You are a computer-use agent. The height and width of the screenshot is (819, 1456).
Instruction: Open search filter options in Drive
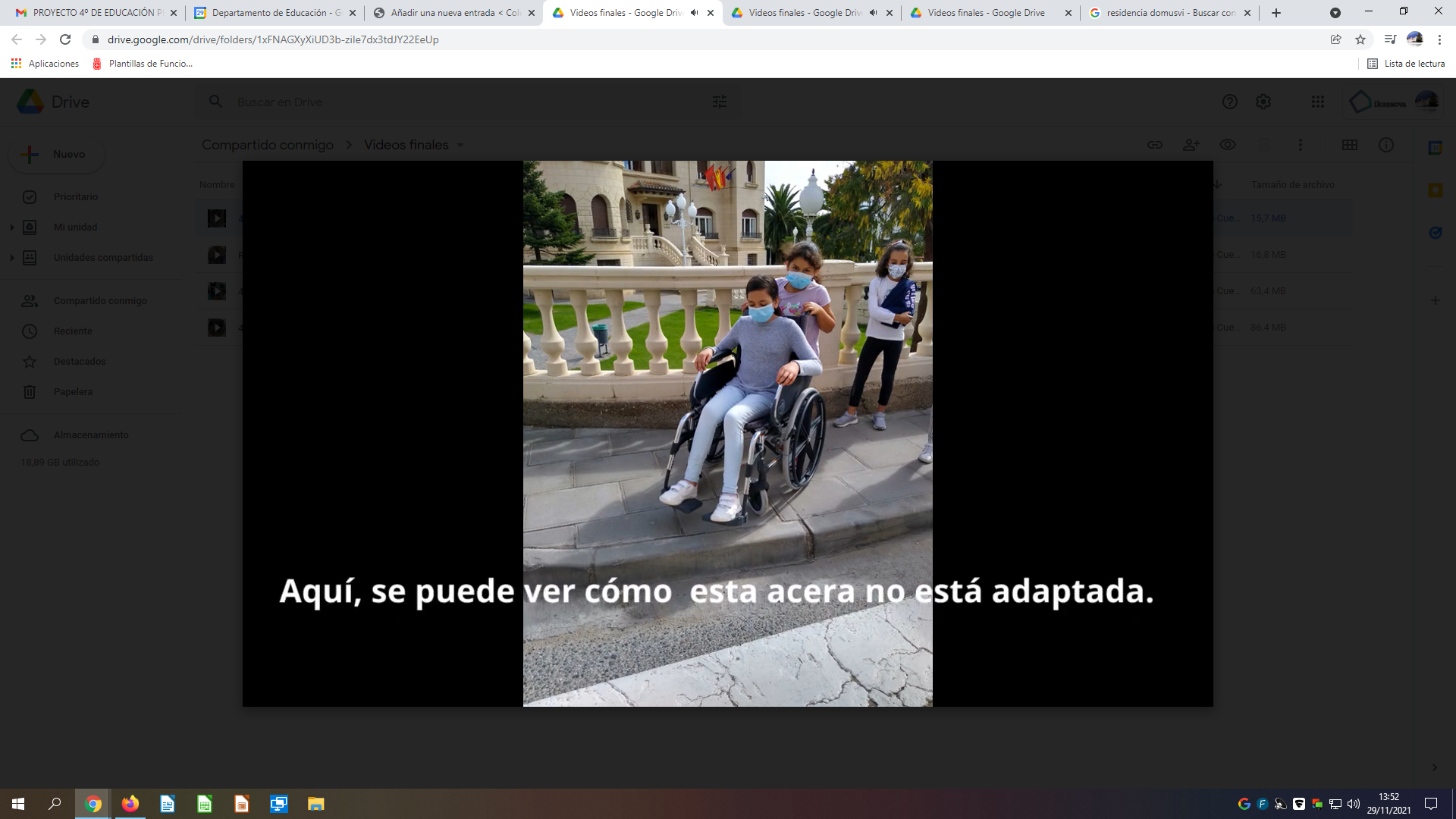click(720, 102)
